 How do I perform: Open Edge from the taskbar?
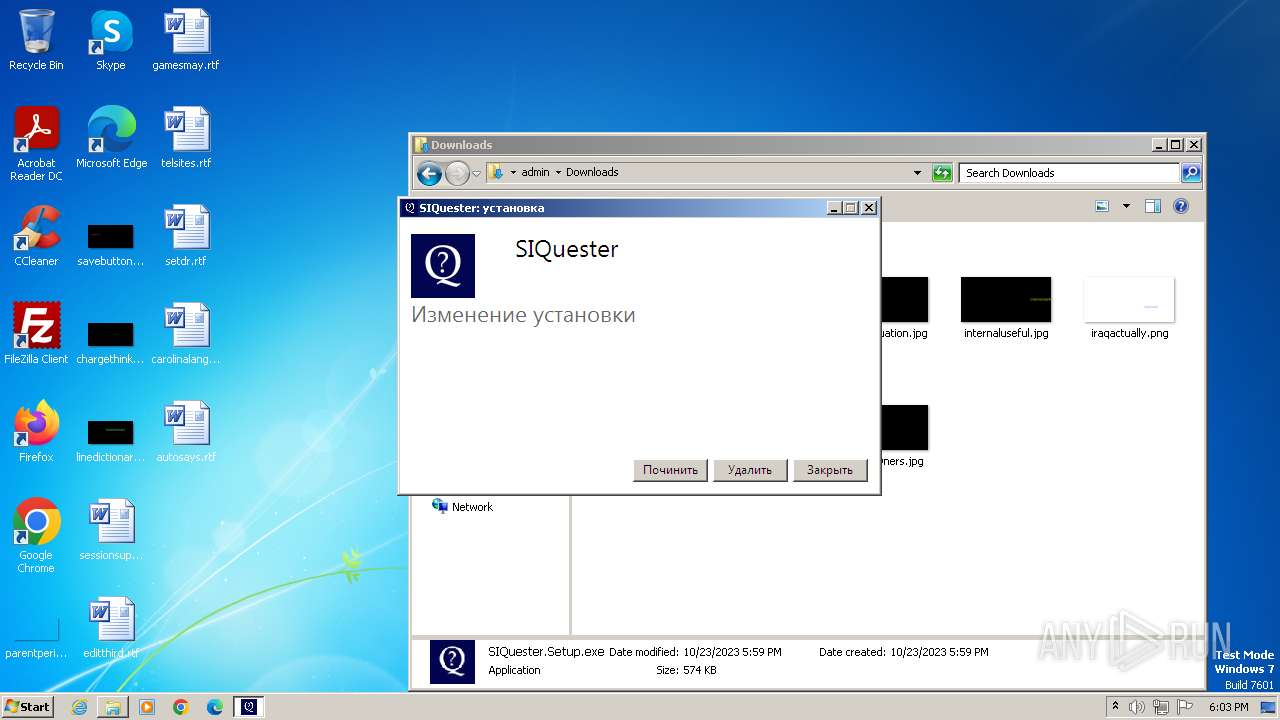215,707
